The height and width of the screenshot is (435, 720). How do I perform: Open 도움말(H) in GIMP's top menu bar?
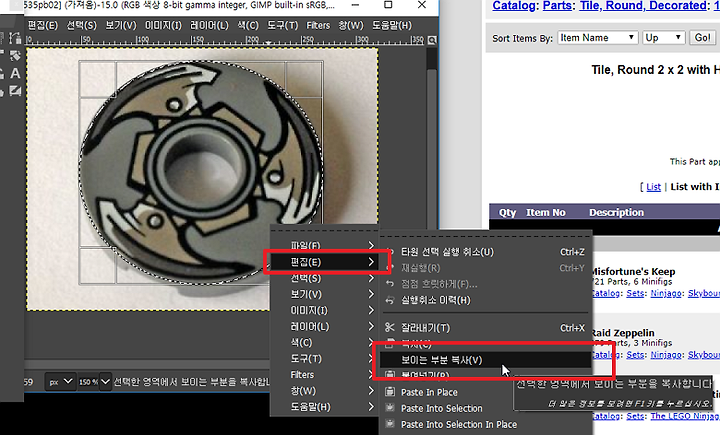click(x=392, y=25)
